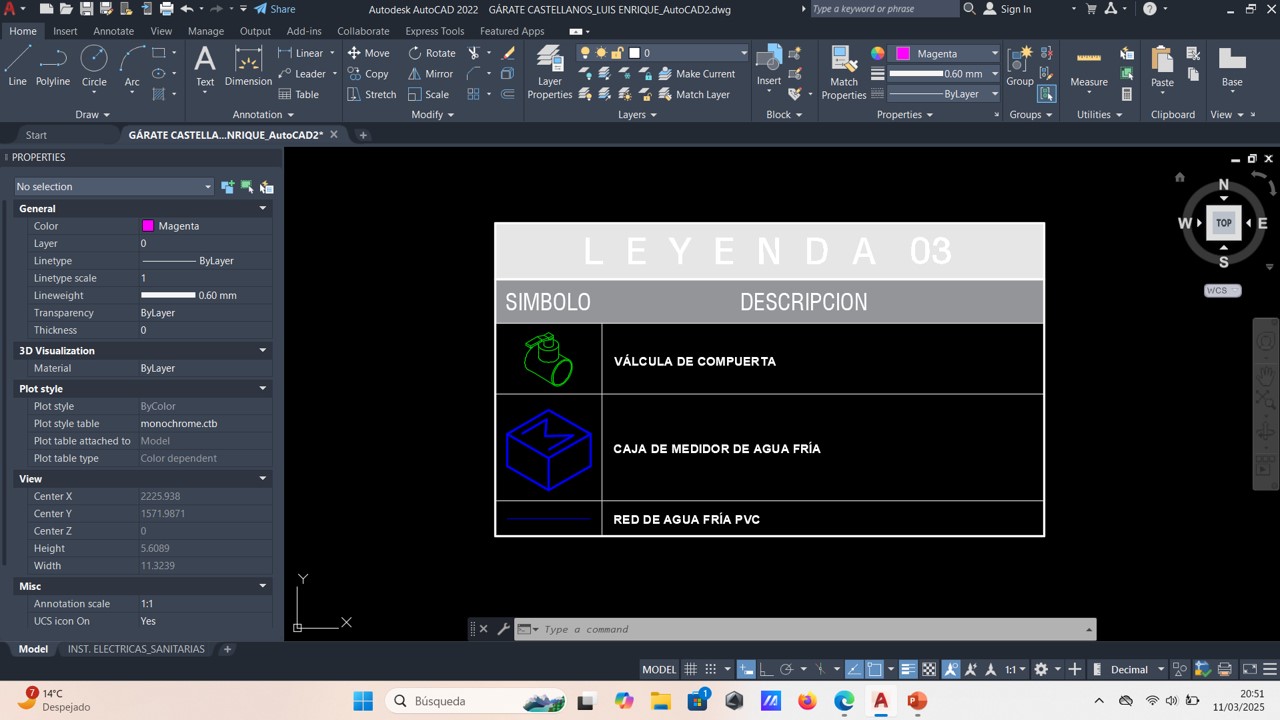
Task: Toggle 2D object snap in status bar
Action: pos(875,669)
